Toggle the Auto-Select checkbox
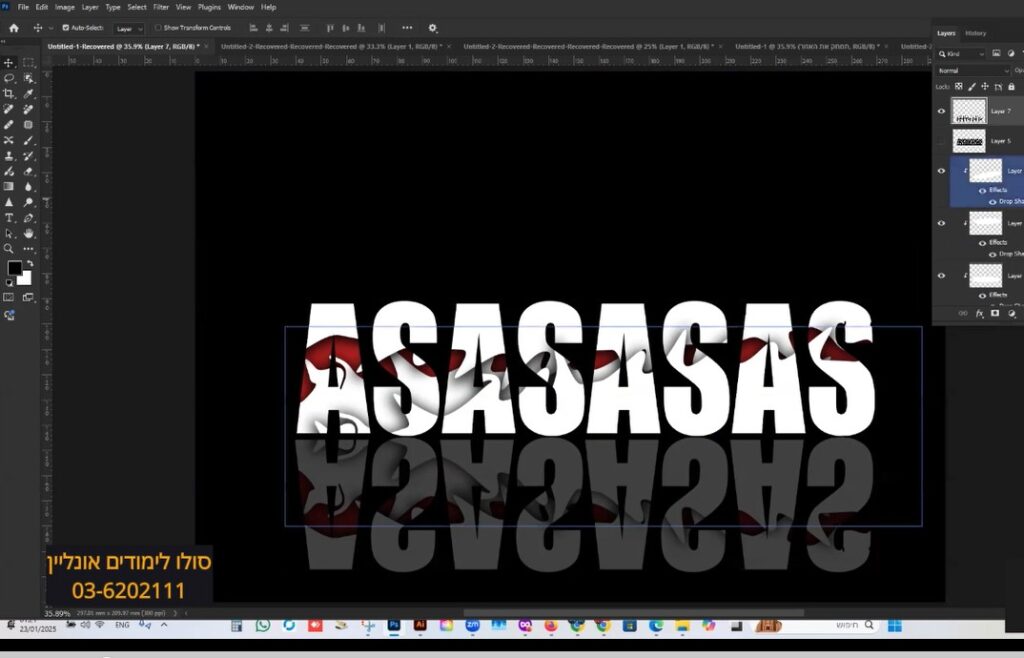Image resolution: width=1024 pixels, height=658 pixels. point(66,28)
